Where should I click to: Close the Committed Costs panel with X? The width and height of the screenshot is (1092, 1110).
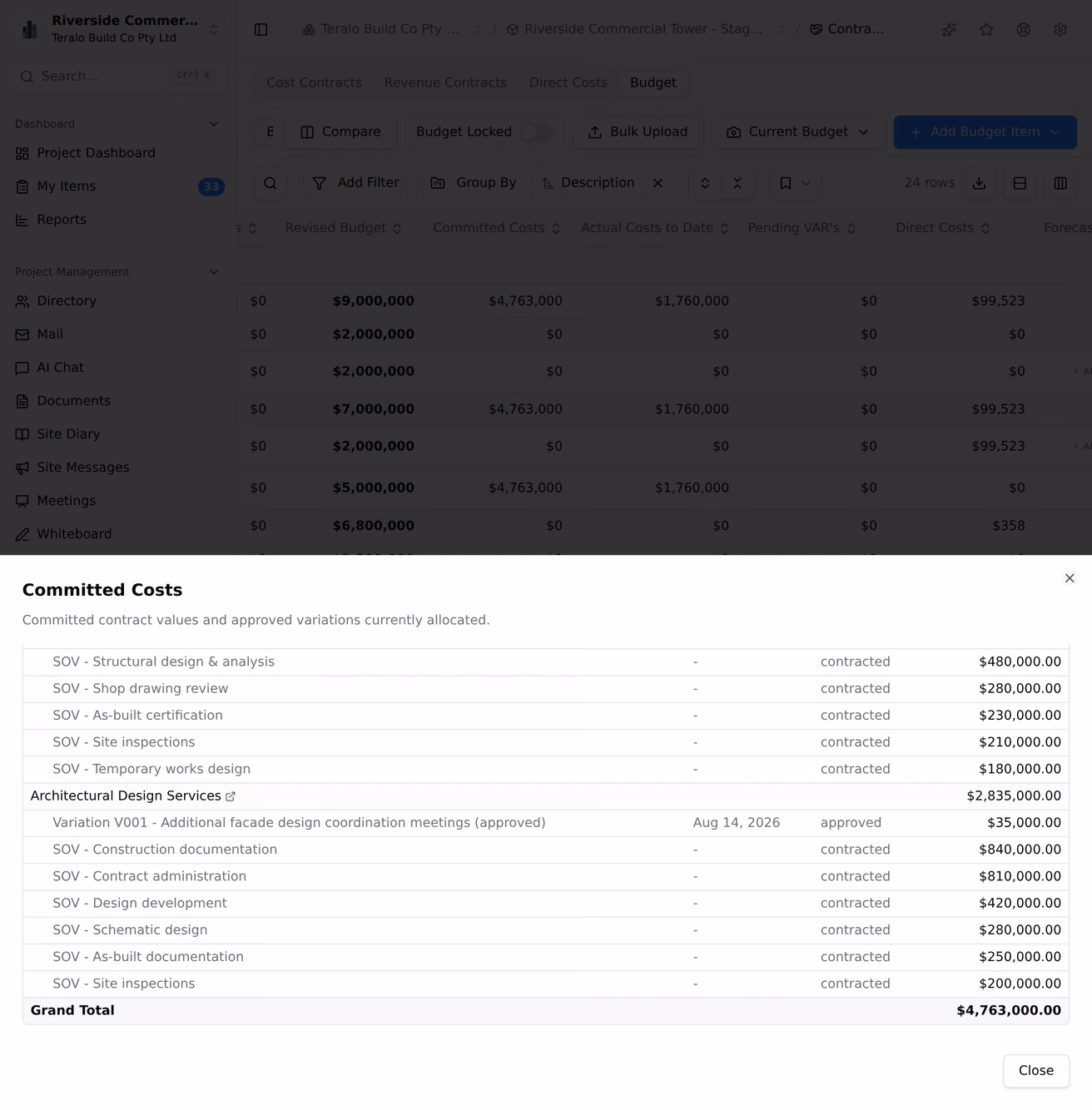point(1070,578)
